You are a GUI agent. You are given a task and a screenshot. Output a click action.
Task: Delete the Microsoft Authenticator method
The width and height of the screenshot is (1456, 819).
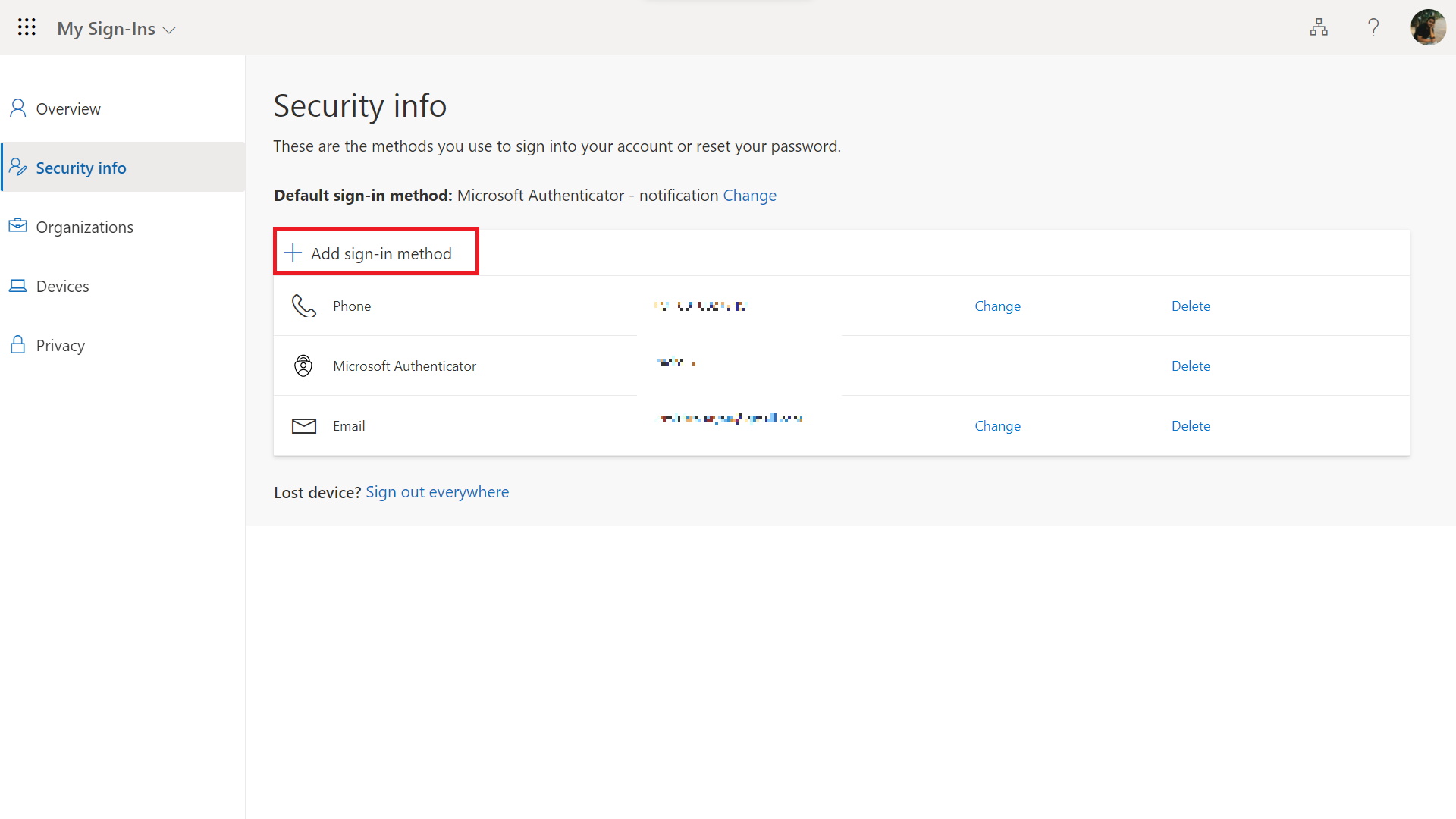point(1191,365)
